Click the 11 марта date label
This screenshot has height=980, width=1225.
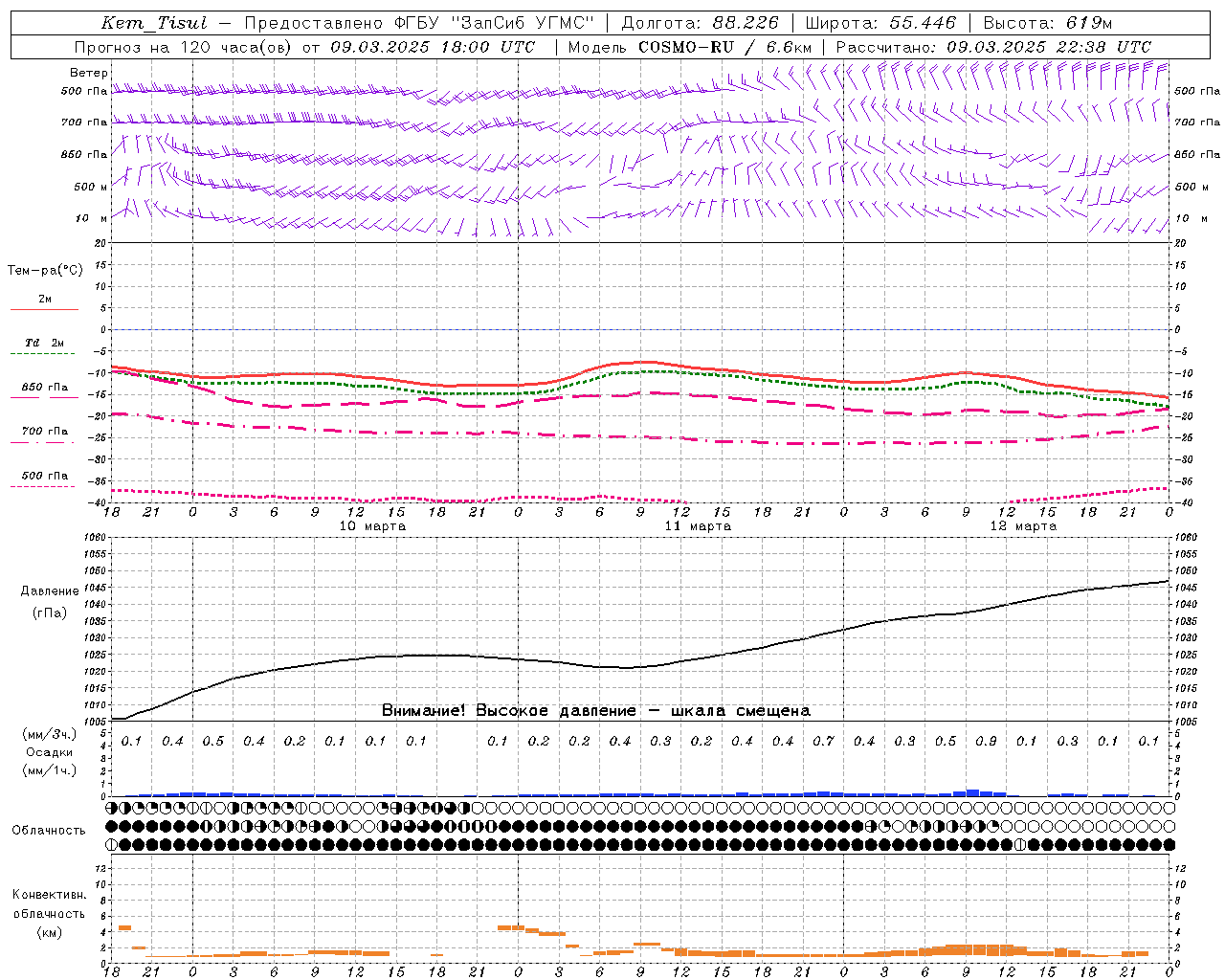pos(698,526)
